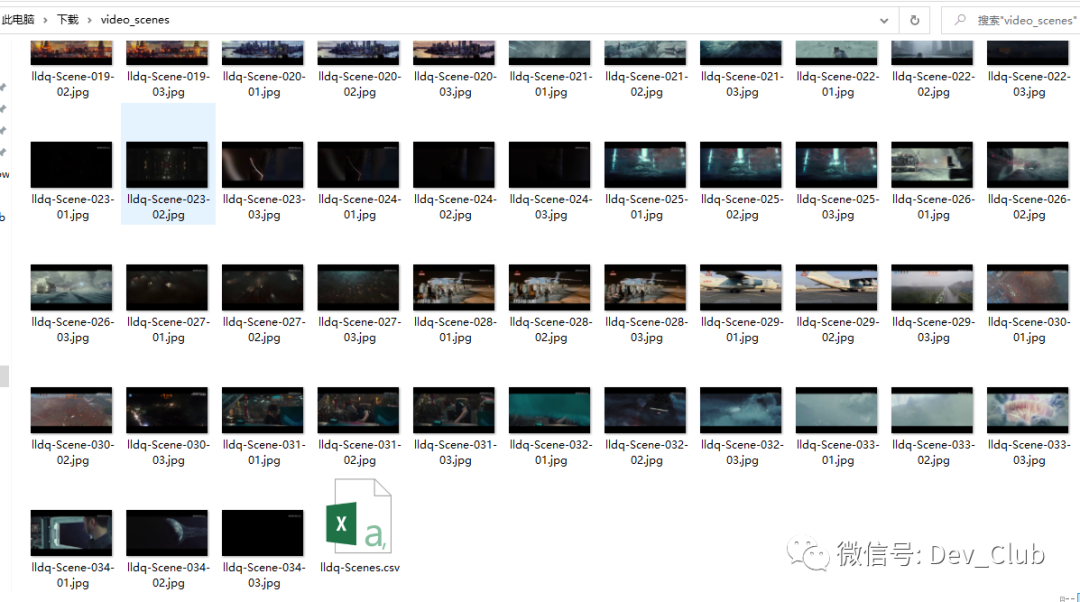
Task: Select thumbnail lldq-Scene-033-02.jpg
Action: pyautogui.click(x=932, y=410)
